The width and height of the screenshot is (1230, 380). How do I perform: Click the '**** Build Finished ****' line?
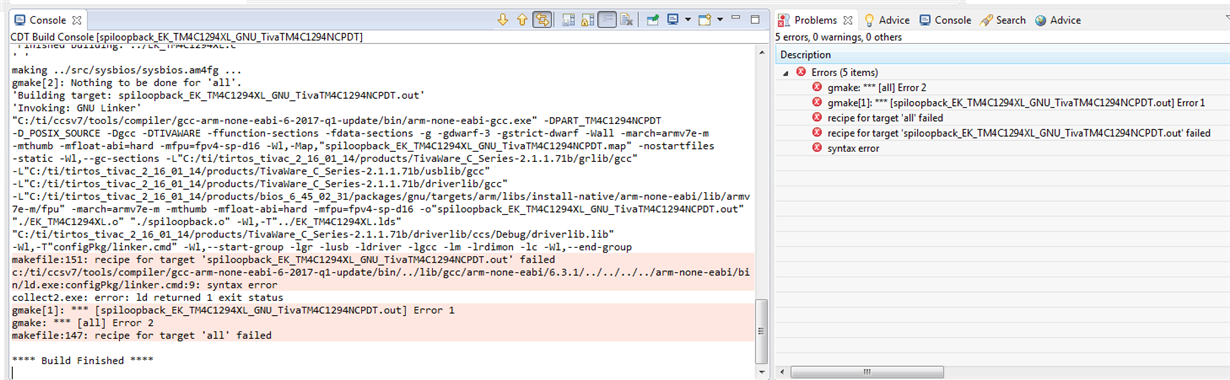pyautogui.click(x=82, y=361)
